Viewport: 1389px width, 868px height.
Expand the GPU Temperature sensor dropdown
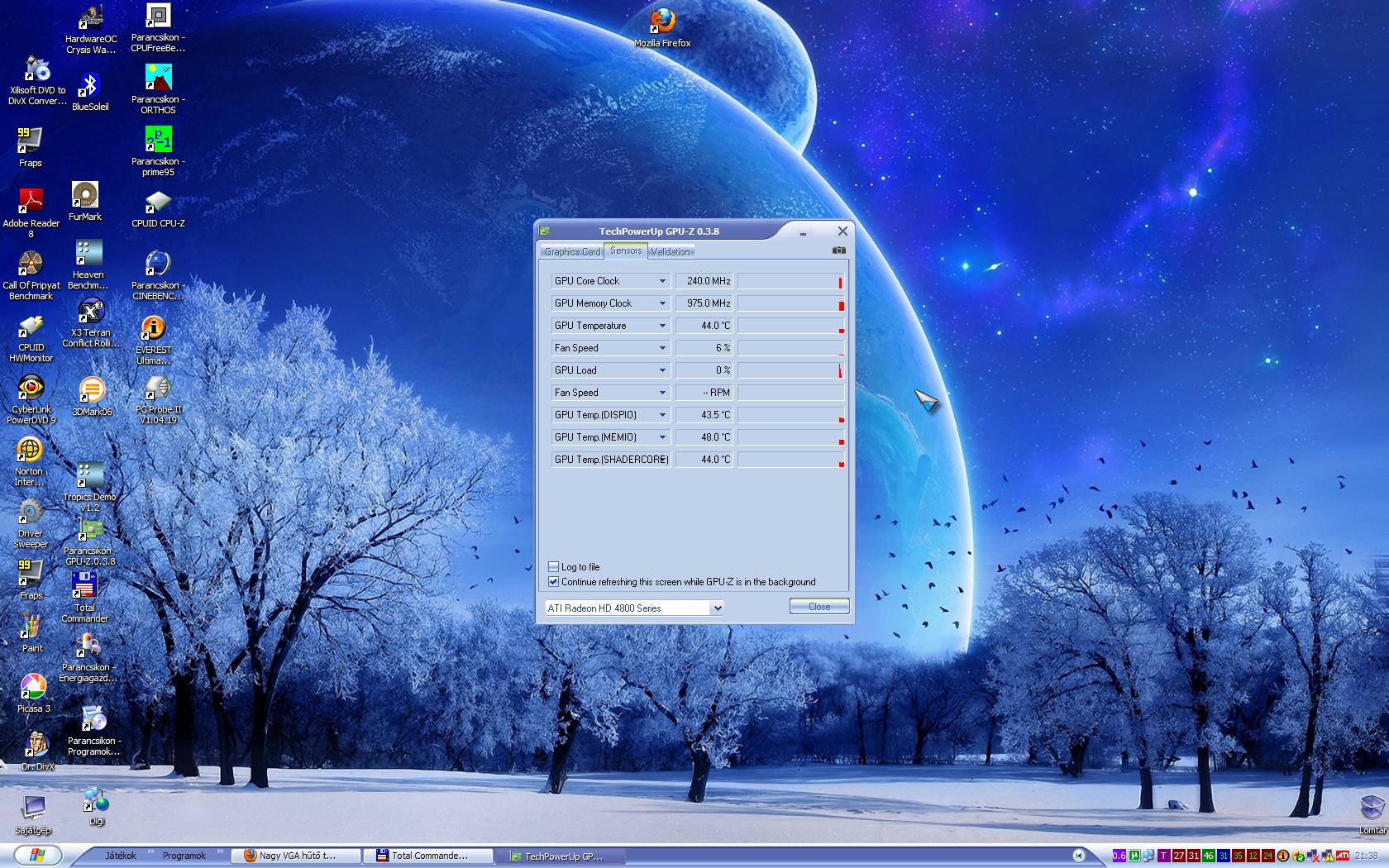click(662, 326)
